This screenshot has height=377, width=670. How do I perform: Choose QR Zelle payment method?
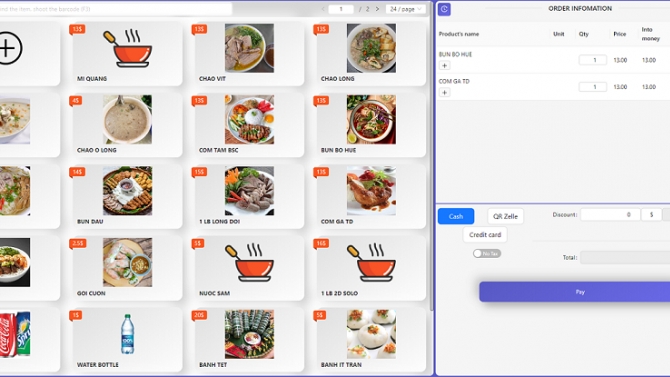coord(505,216)
